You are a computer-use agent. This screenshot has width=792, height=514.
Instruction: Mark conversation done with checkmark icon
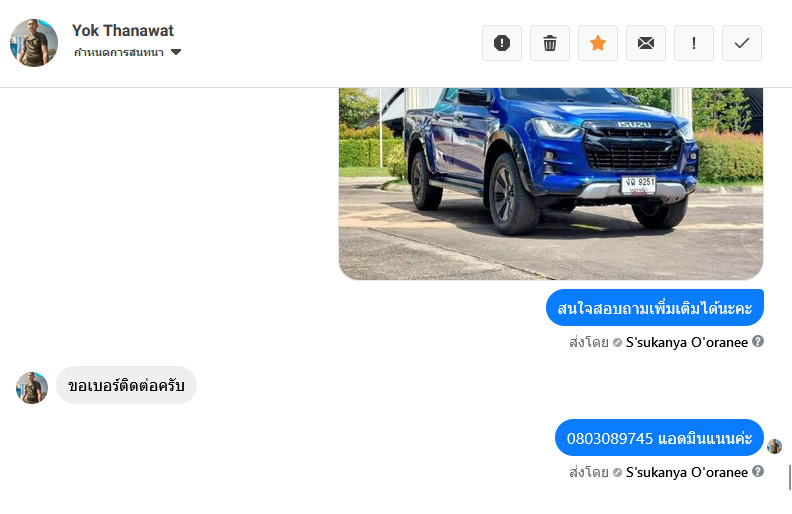coord(741,43)
